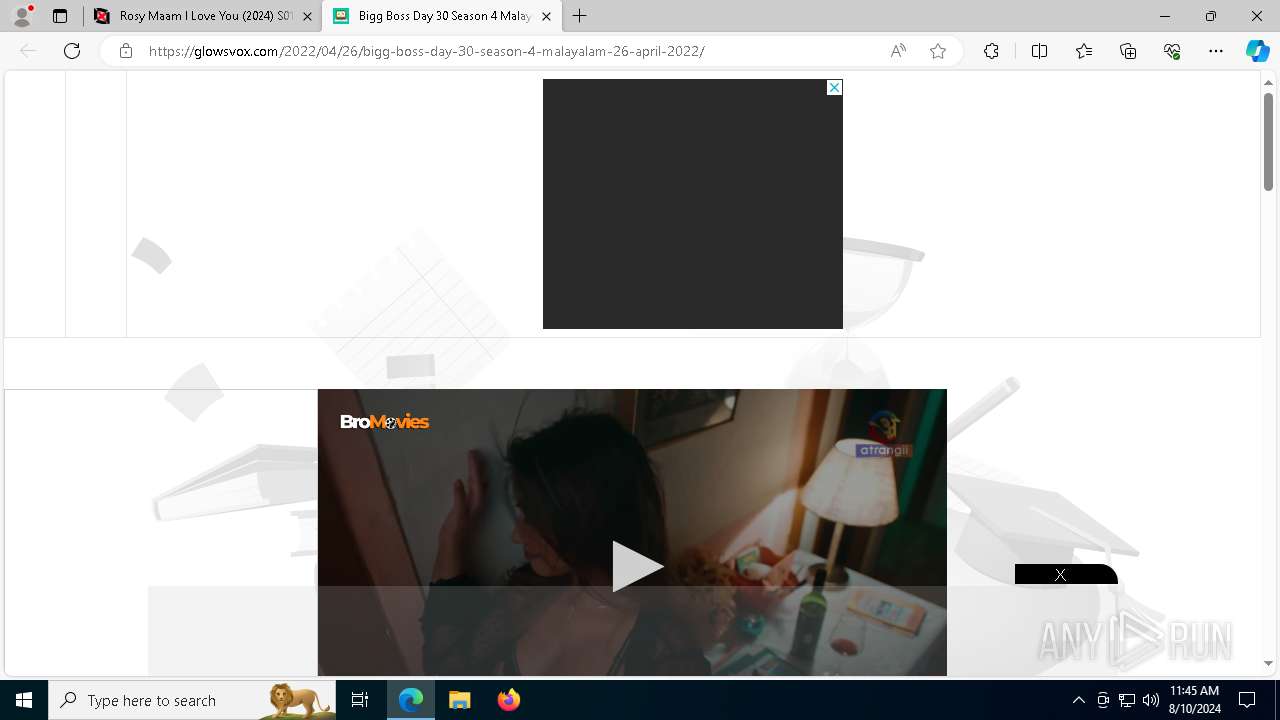
Task: Launch Firefox from taskbar
Action: point(508,700)
